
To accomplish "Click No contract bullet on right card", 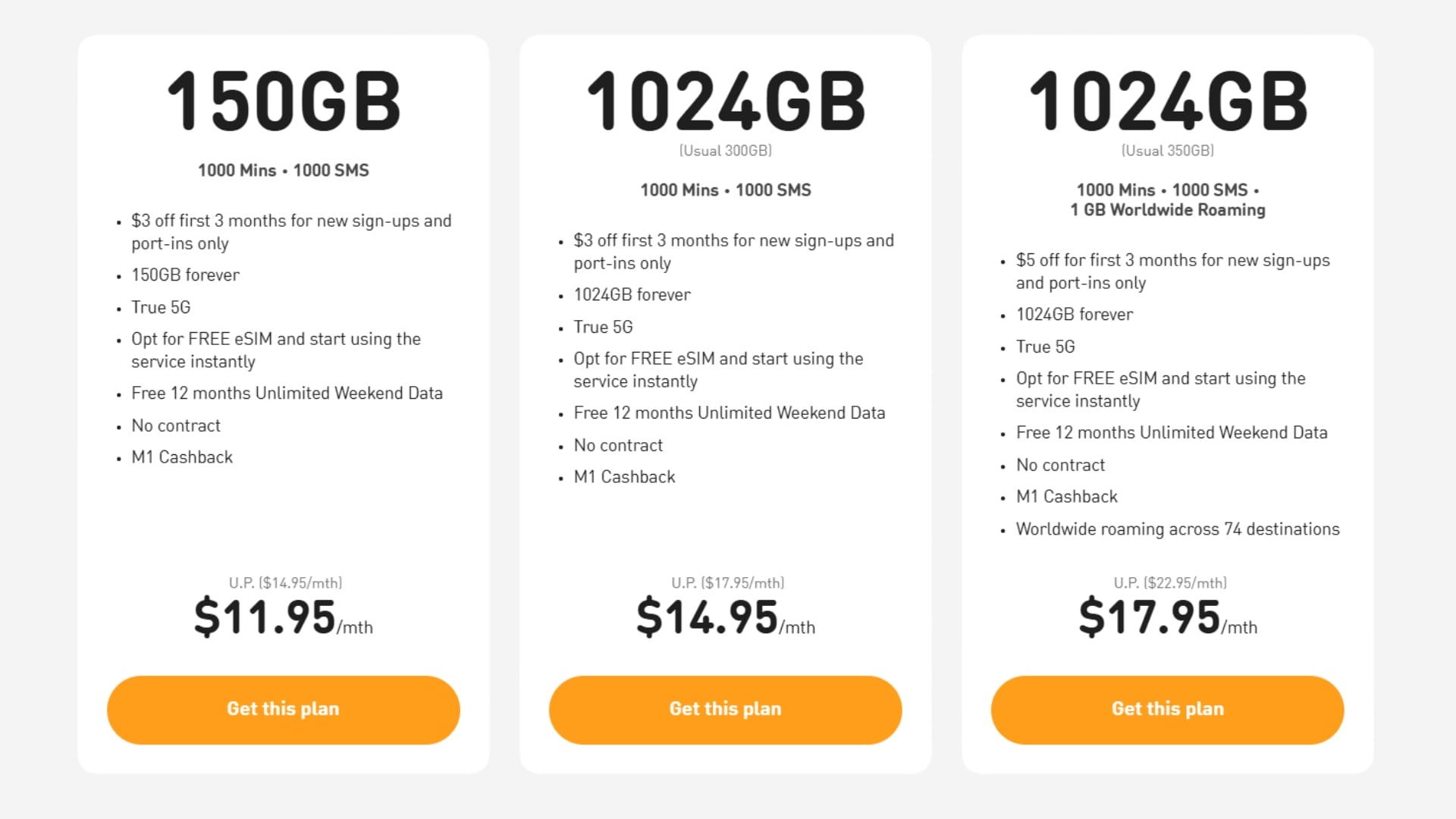I will point(1059,465).
